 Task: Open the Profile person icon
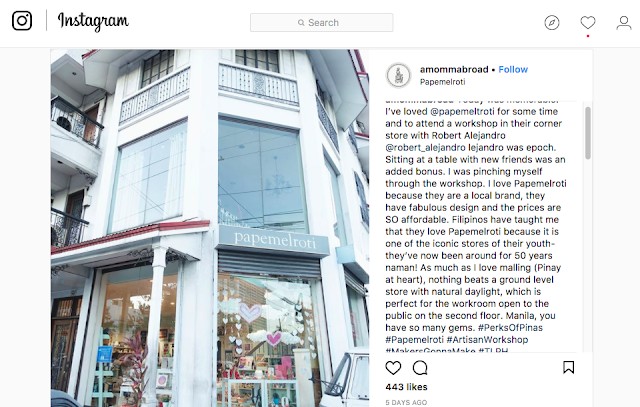pos(624,22)
